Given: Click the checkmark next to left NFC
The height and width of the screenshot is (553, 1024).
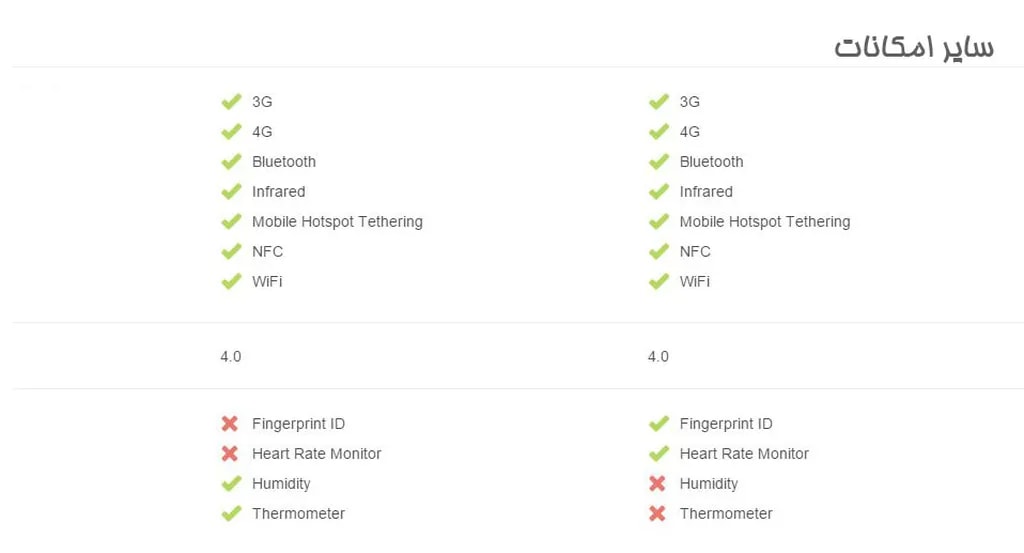Looking at the screenshot, I should [231, 252].
